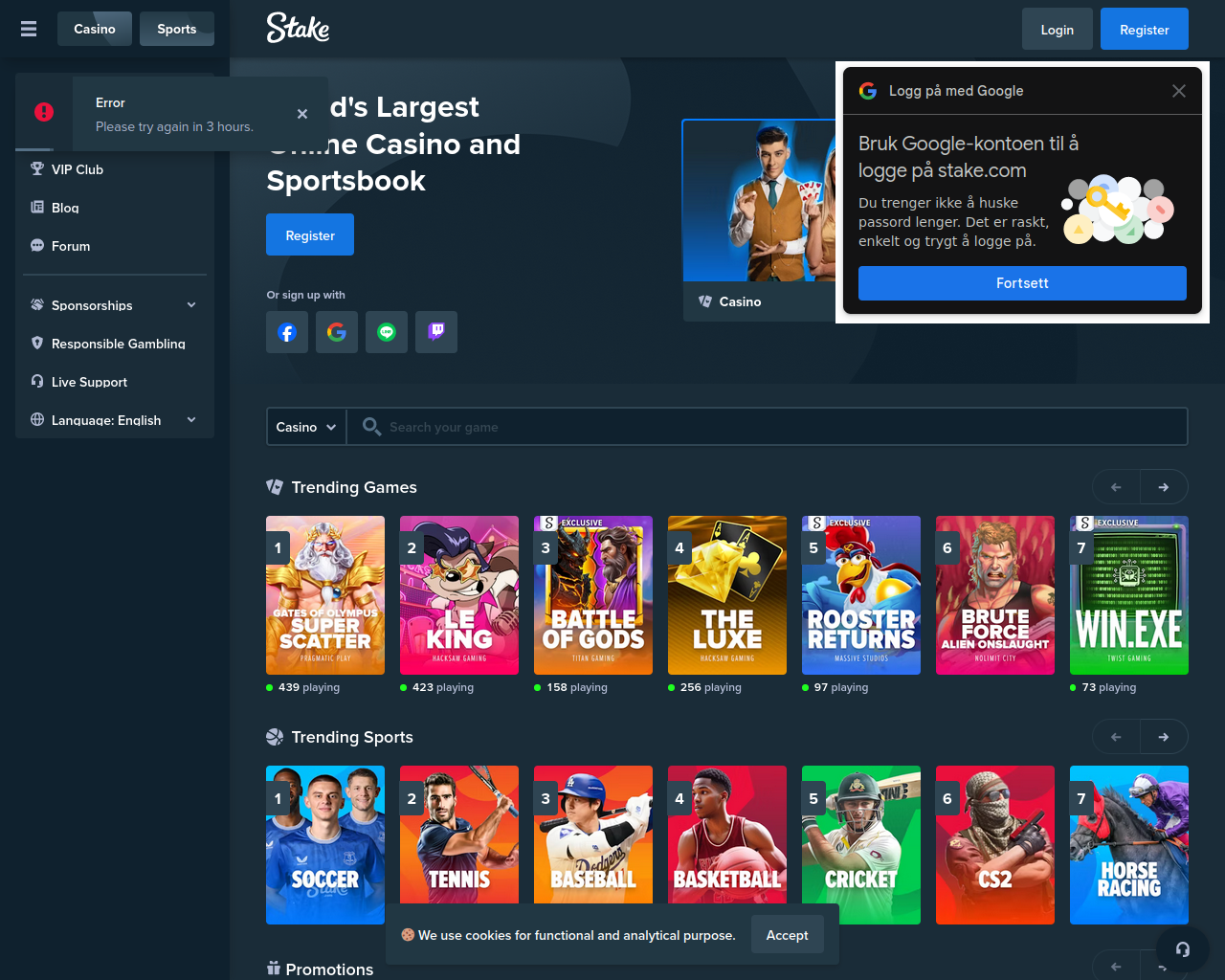Expand the Sponsorships section
This screenshot has height=980, width=1225.
(115, 305)
